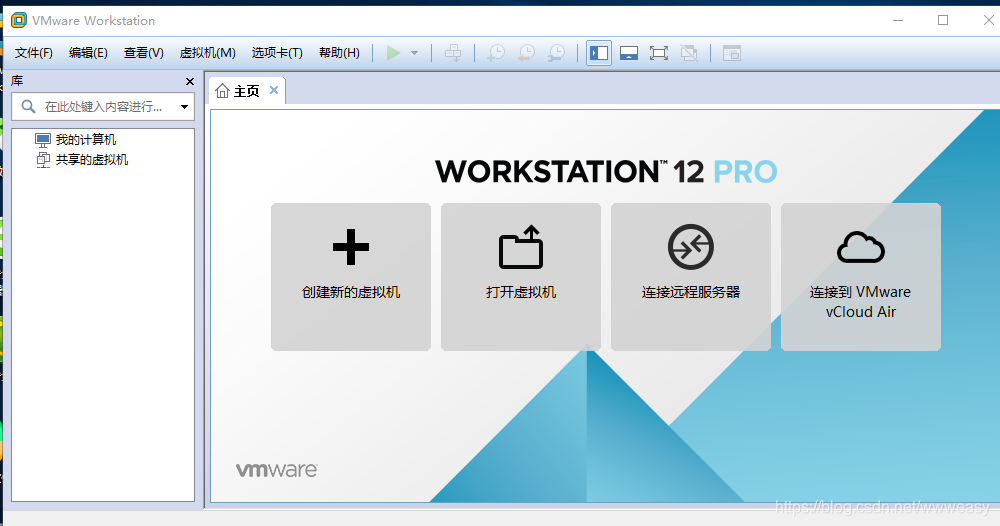1000x526 pixels.
Task: Minimize the VMware Workstation window
Action: (898, 20)
